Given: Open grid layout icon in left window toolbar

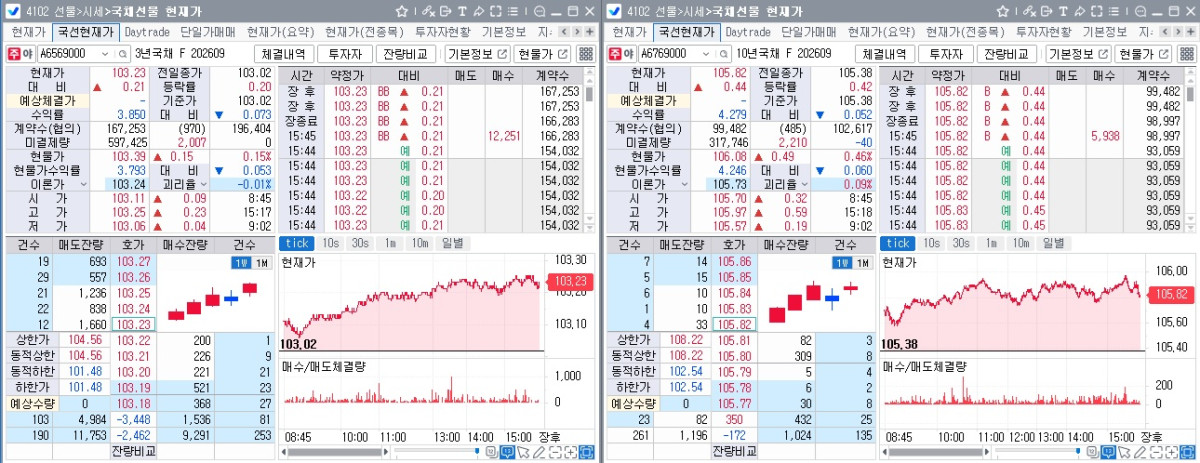Looking at the screenshot, I should 587,54.
